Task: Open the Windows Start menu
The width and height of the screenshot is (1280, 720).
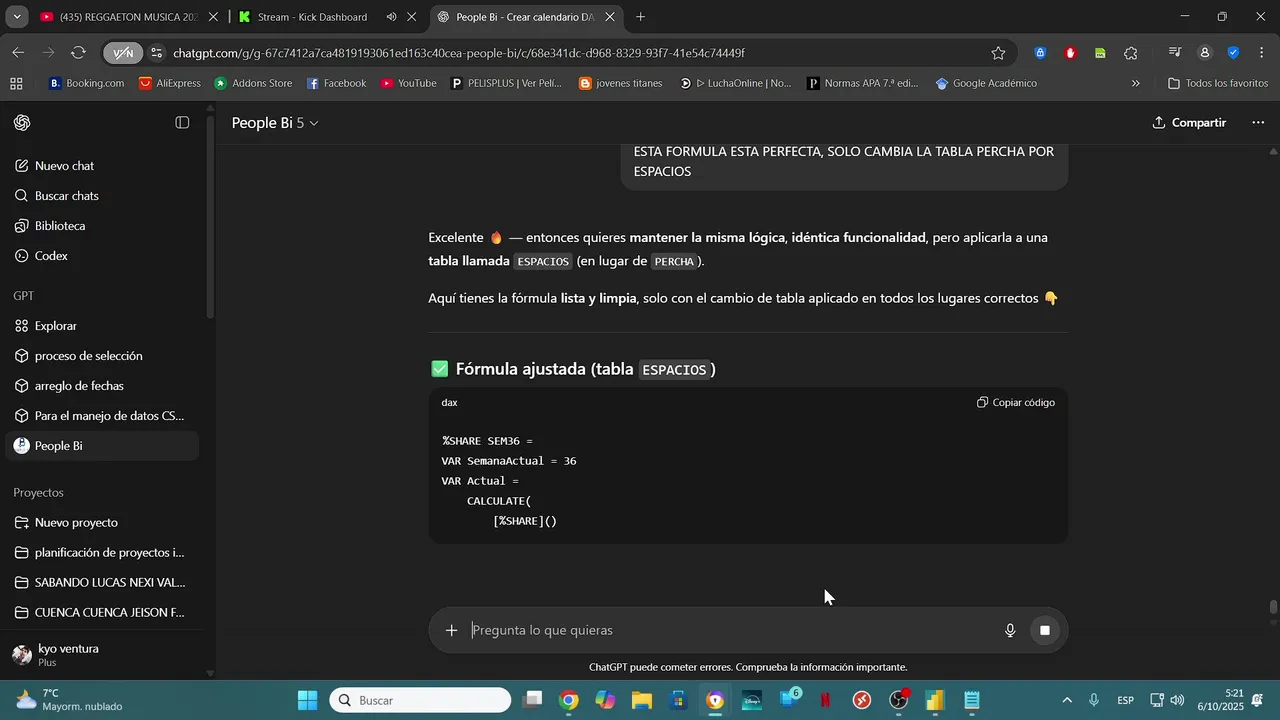Action: click(x=307, y=700)
